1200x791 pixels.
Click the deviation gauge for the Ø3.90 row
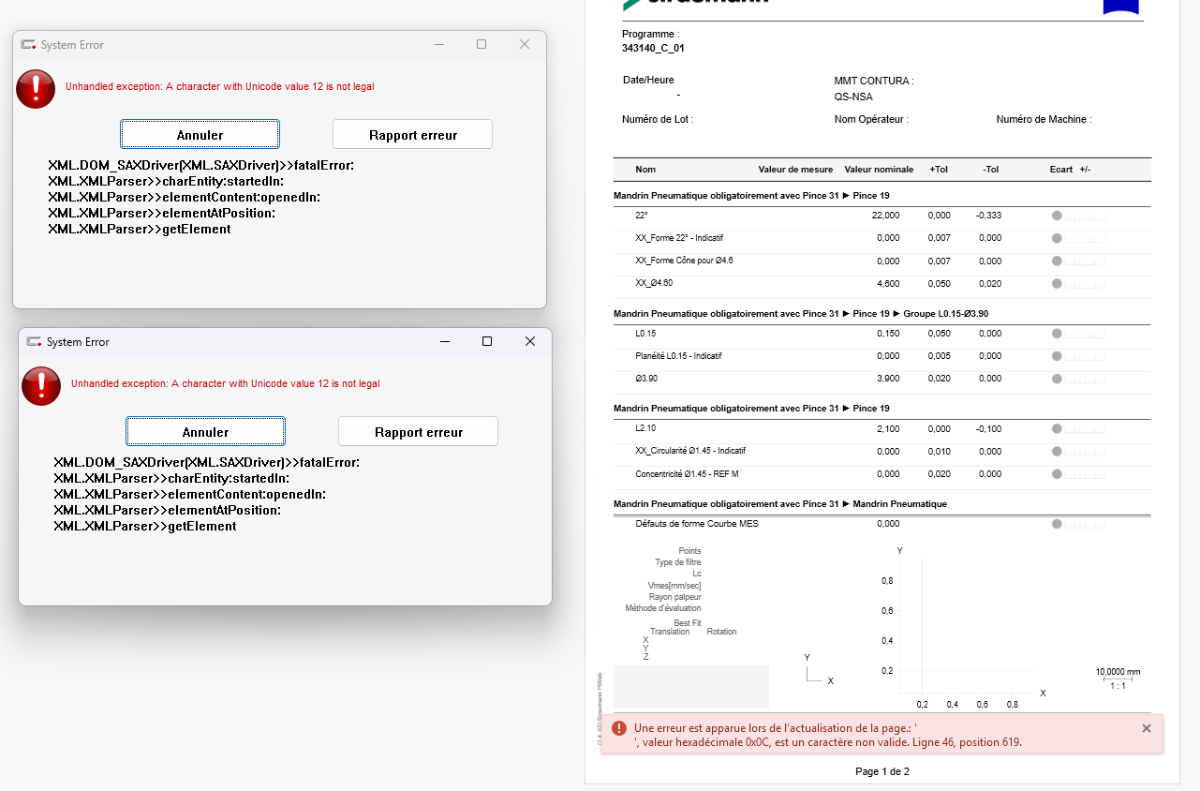pos(1078,378)
